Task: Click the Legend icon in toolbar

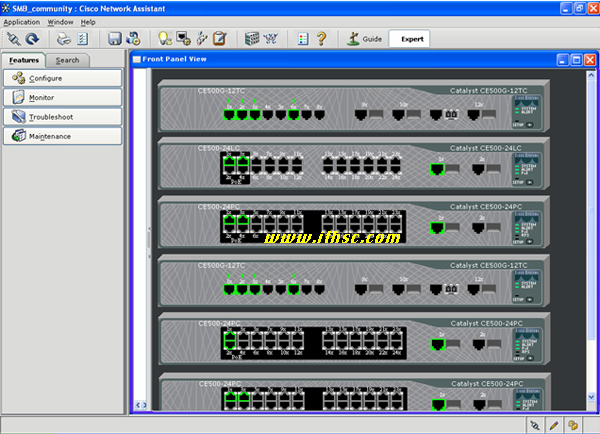Action: point(303,39)
